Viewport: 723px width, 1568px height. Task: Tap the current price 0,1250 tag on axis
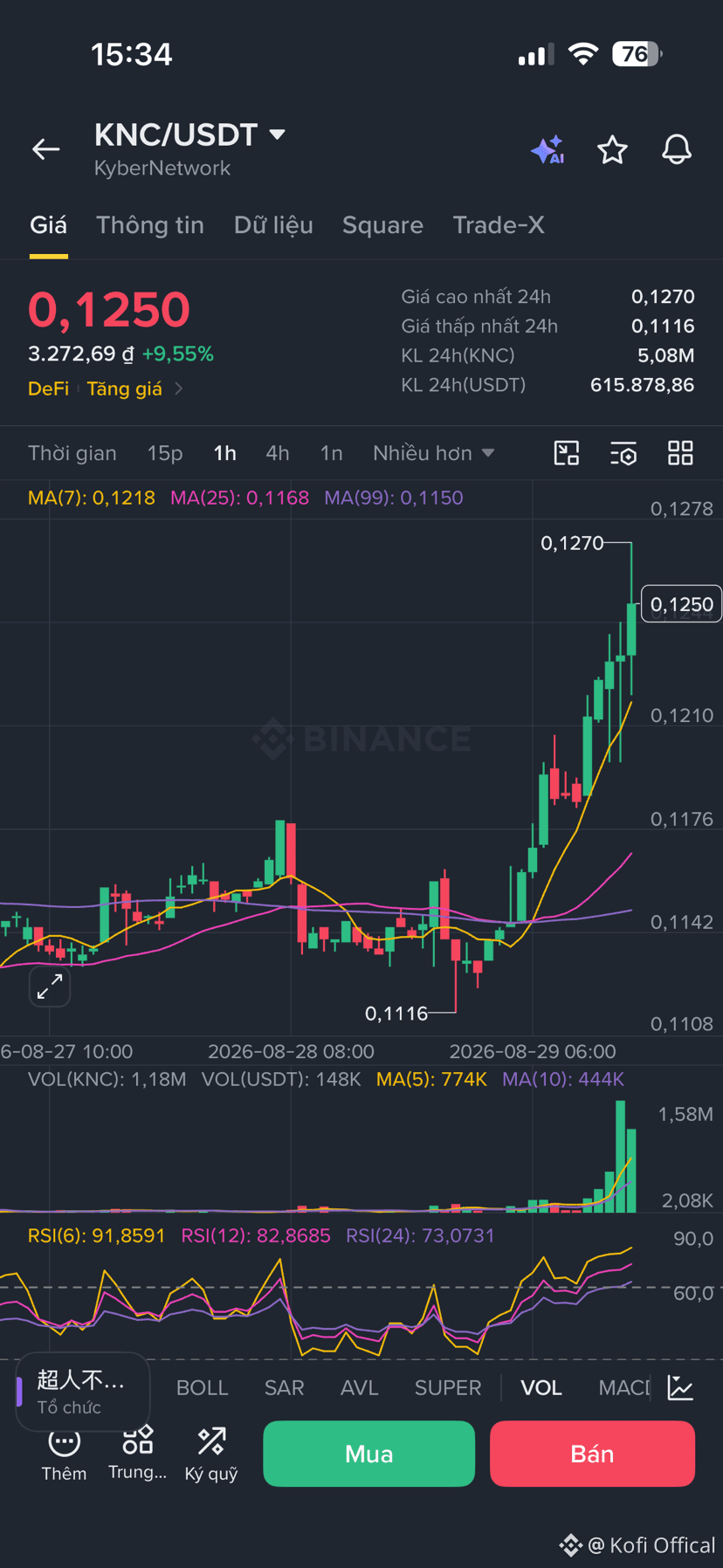point(682,604)
